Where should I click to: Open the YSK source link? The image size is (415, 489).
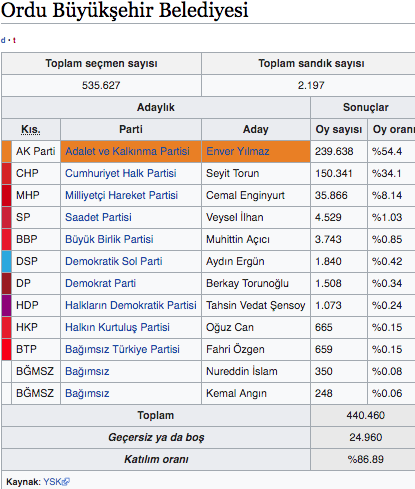point(52,482)
